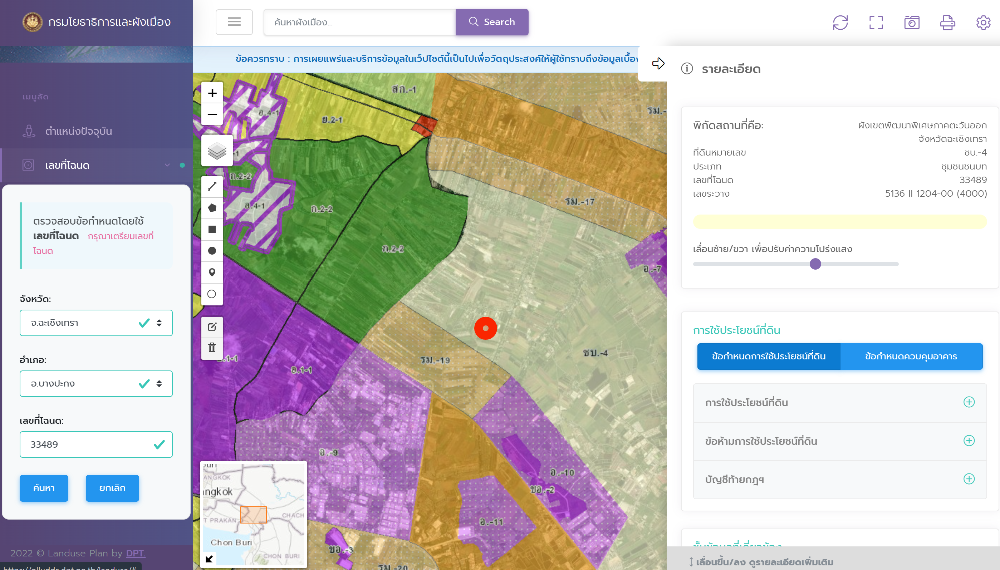Select the draw polyline tool on the map
The image size is (1000, 570).
(x=212, y=186)
